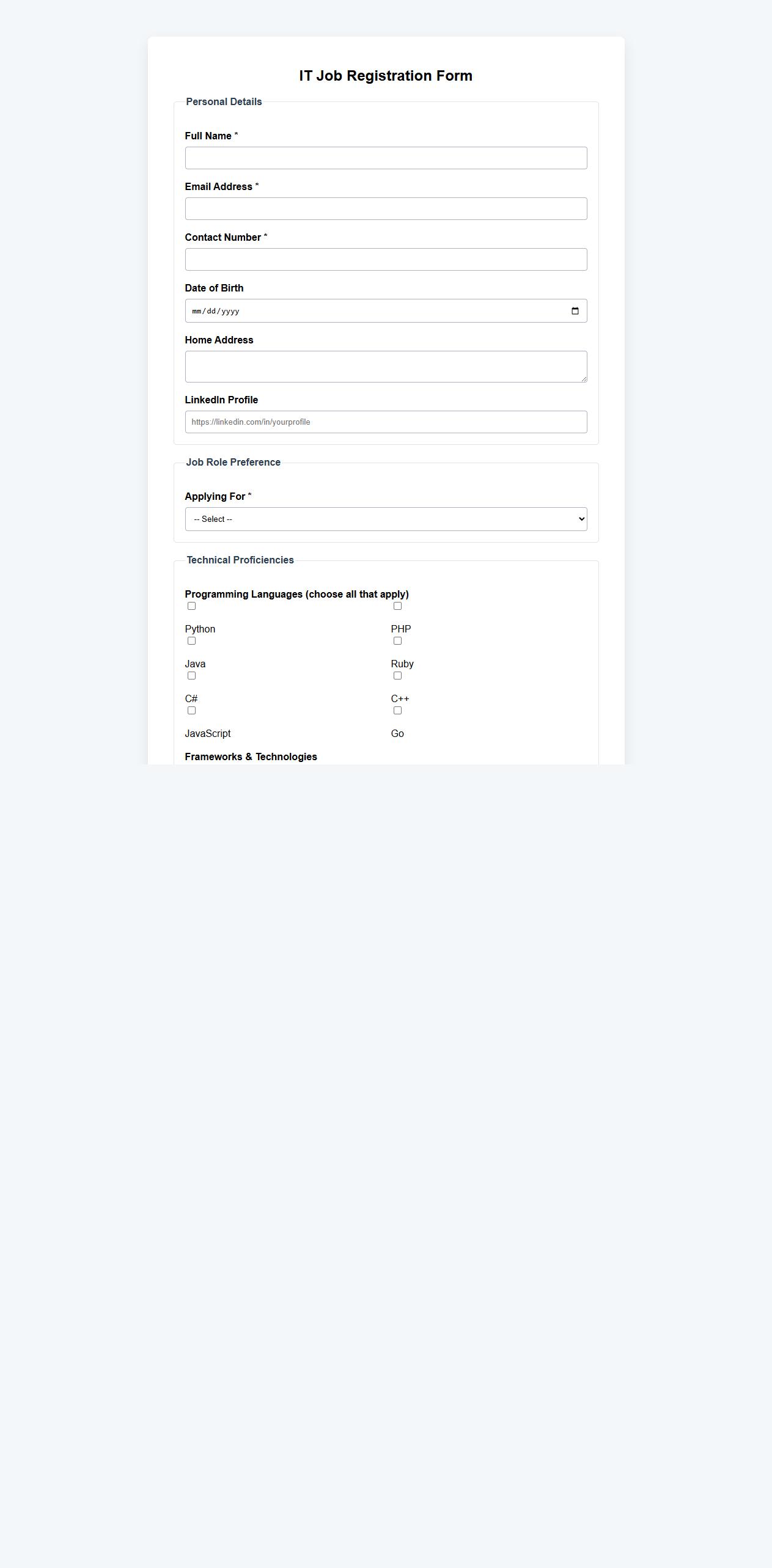This screenshot has width=772, height=1568.
Task: Check the Go programming language checkbox
Action: coord(398,710)
